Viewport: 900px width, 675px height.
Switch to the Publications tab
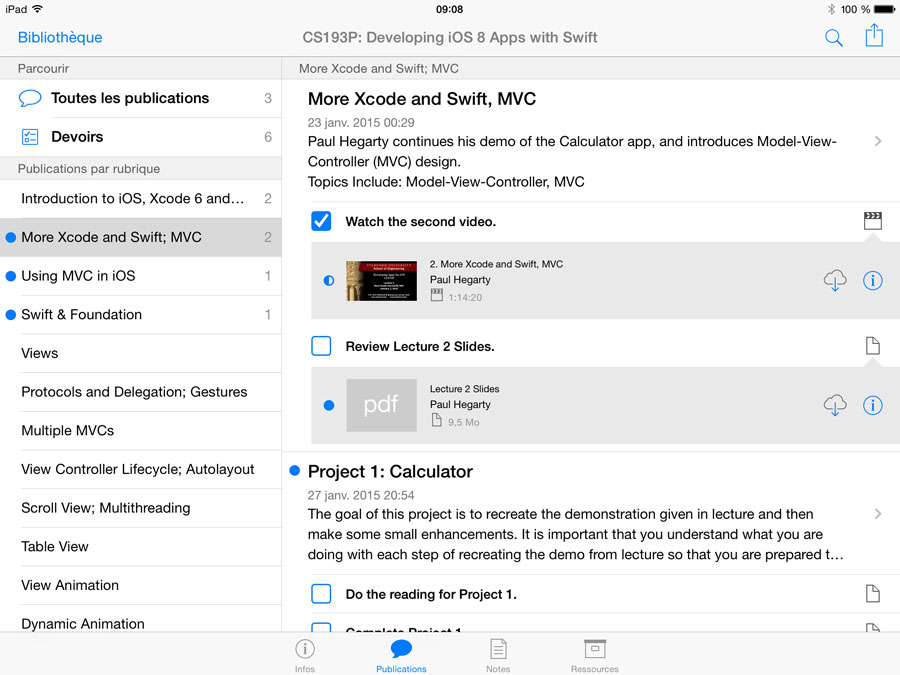[401, 655]
